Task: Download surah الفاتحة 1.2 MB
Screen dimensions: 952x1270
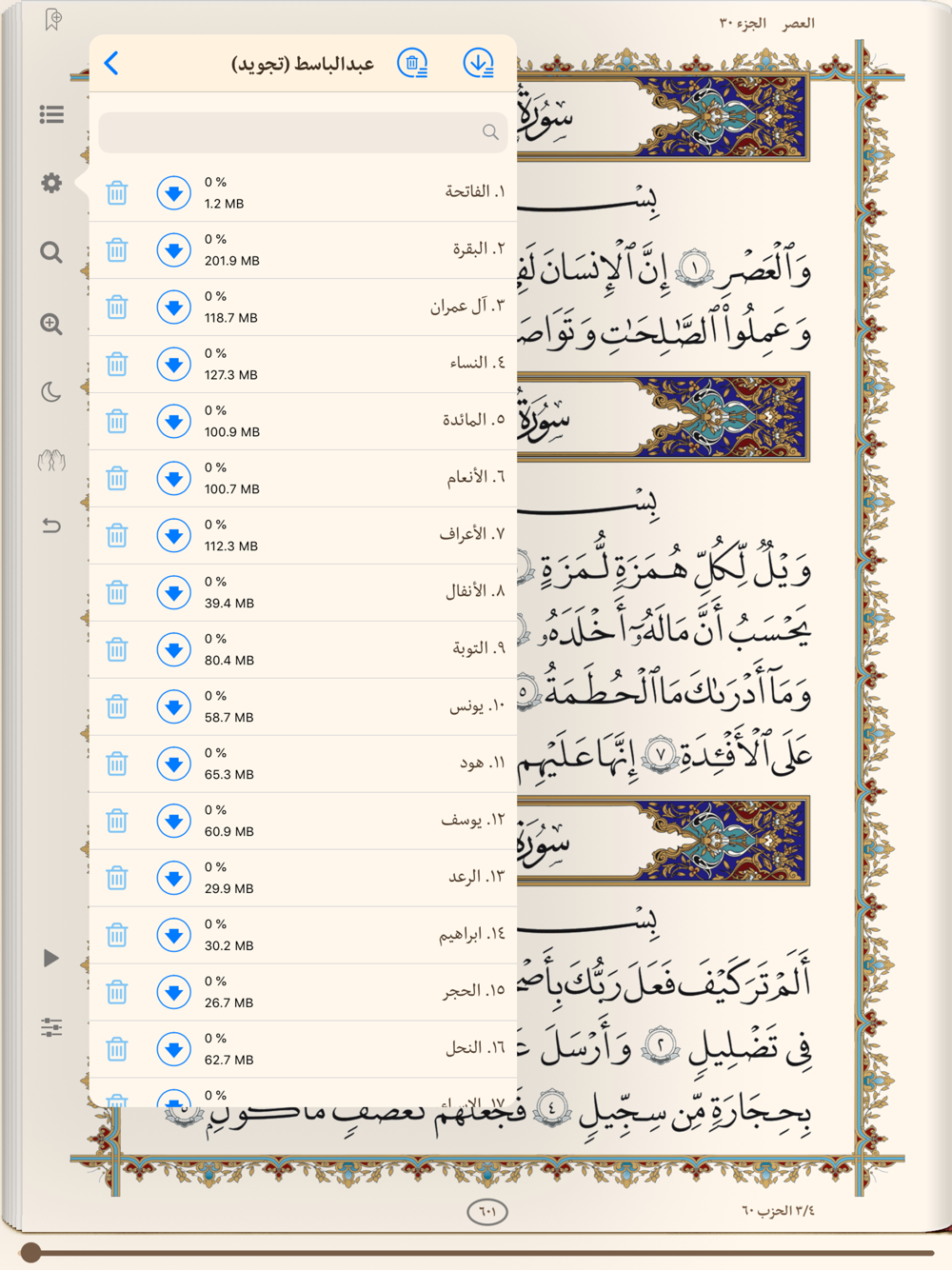Action: 173,193
